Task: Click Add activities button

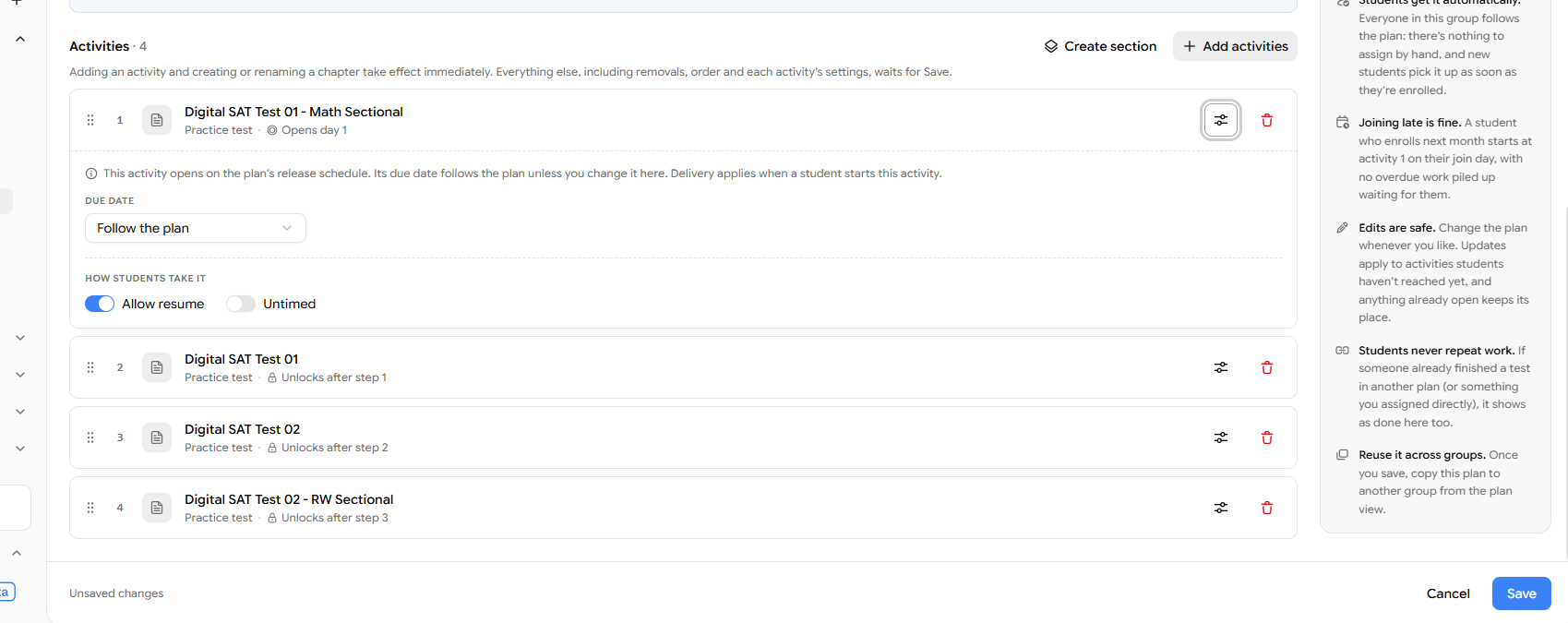Action: (x=1235, y=46)
